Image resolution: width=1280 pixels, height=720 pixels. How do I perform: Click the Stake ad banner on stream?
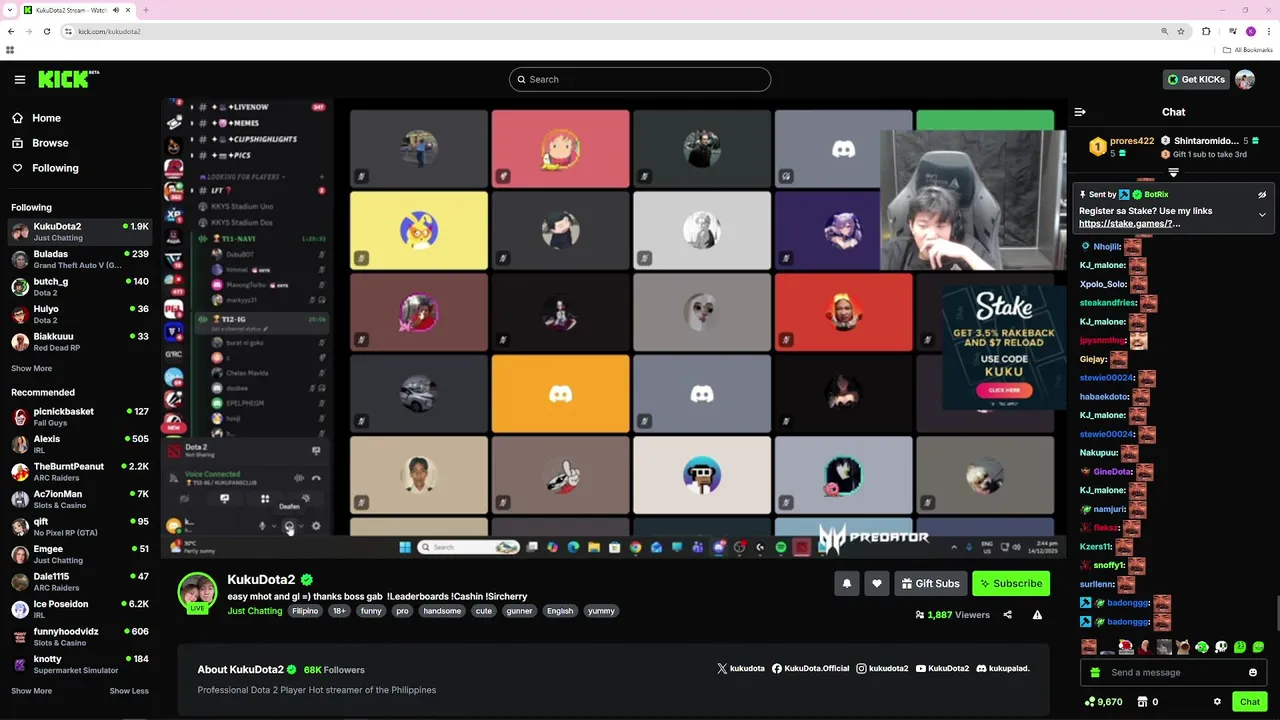1003,347
